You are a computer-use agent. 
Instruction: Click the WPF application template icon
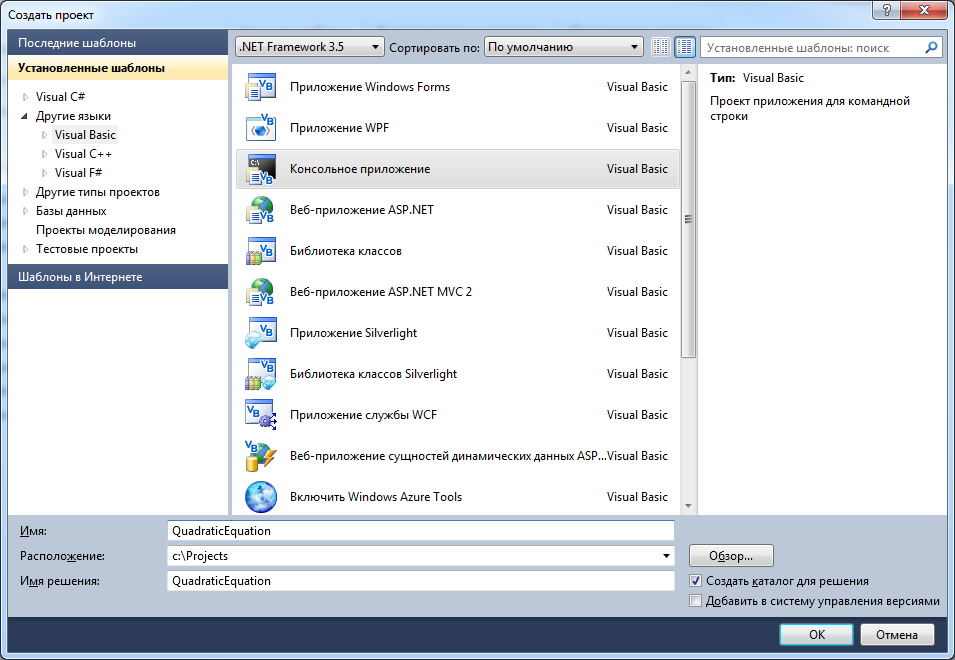coord(261,128)
